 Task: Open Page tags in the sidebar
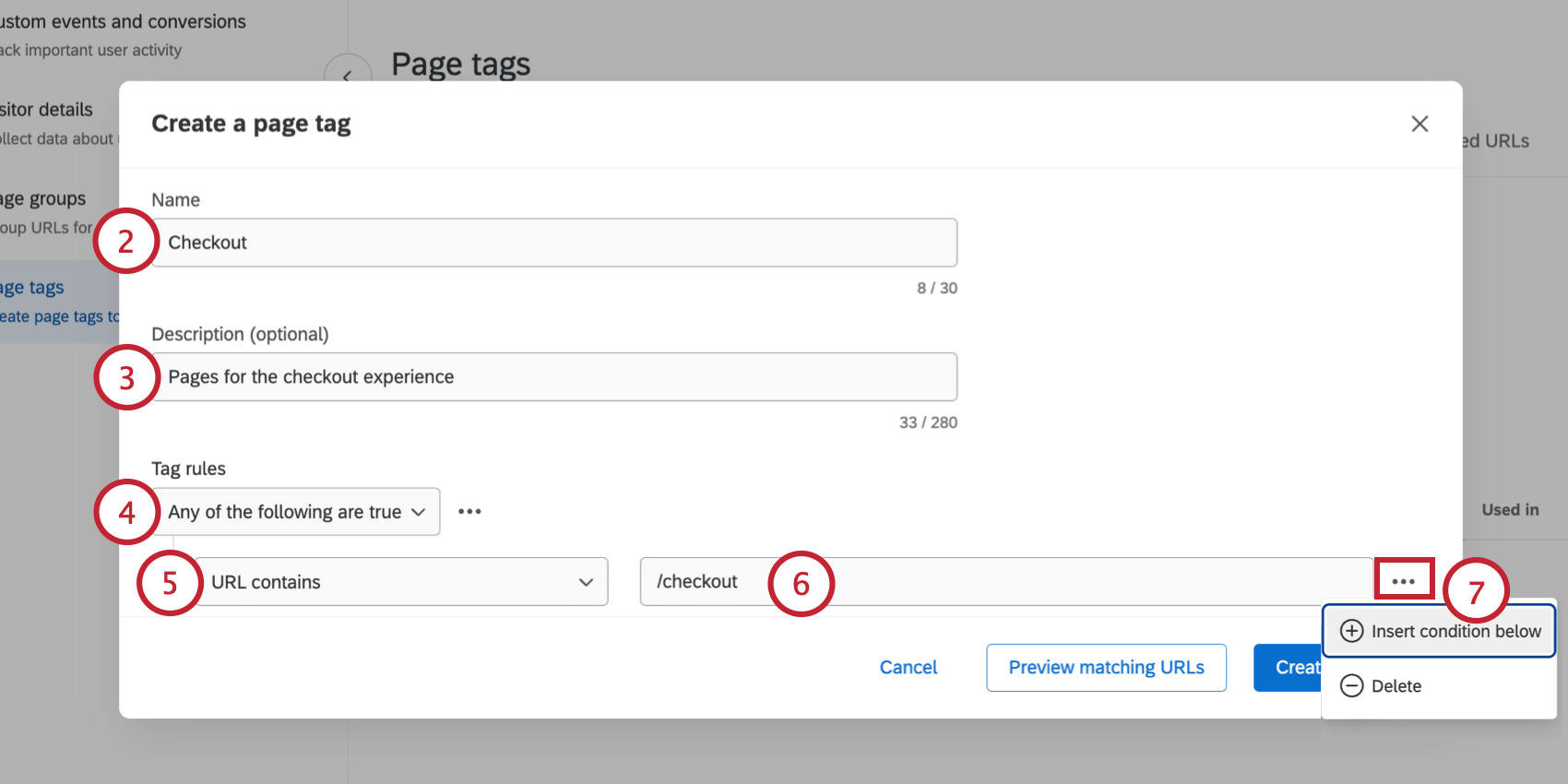pyautogui.click(x=33, y=288)
